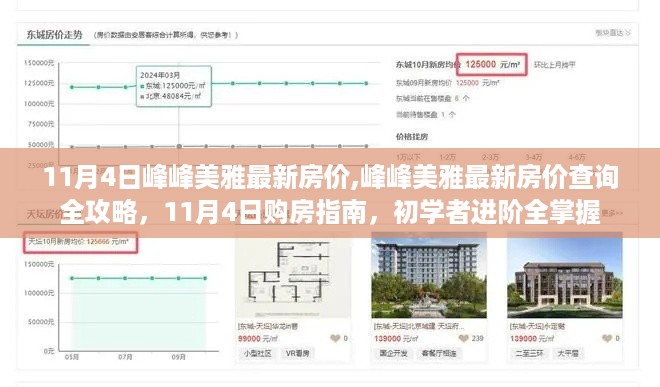This screenshot has width=660, height=387.
Task: Open the [东城-天坛]北京城建·天坛府 listing title
Action: coord(419,326)
